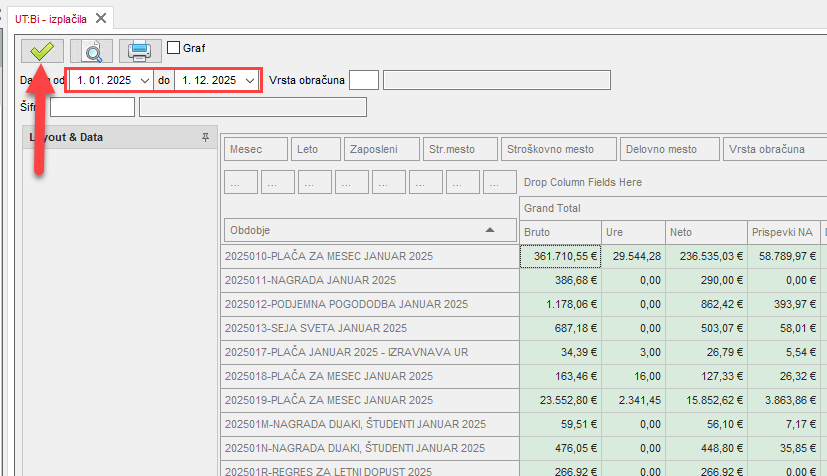Click Neto cell 236.535,03 €

(x=706, y=256)
